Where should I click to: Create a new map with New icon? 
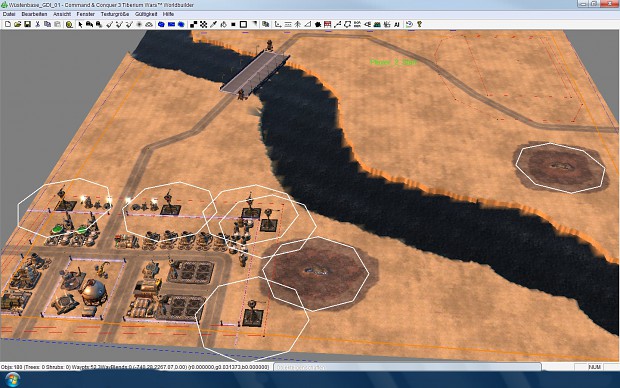[8, 25]
